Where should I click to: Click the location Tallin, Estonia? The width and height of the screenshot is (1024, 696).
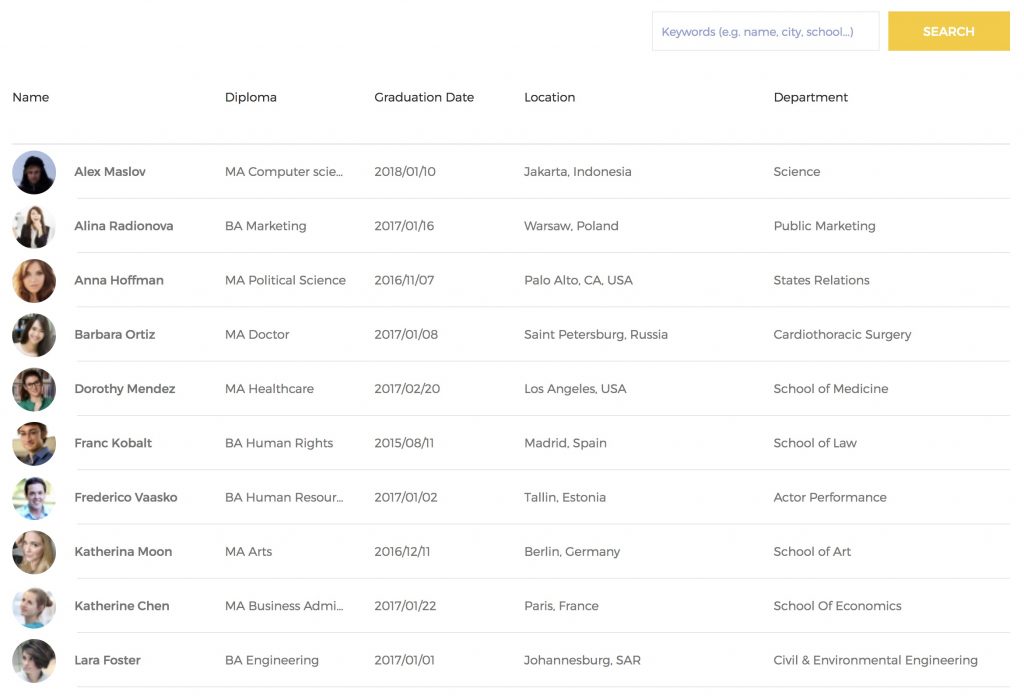point(564,497)
